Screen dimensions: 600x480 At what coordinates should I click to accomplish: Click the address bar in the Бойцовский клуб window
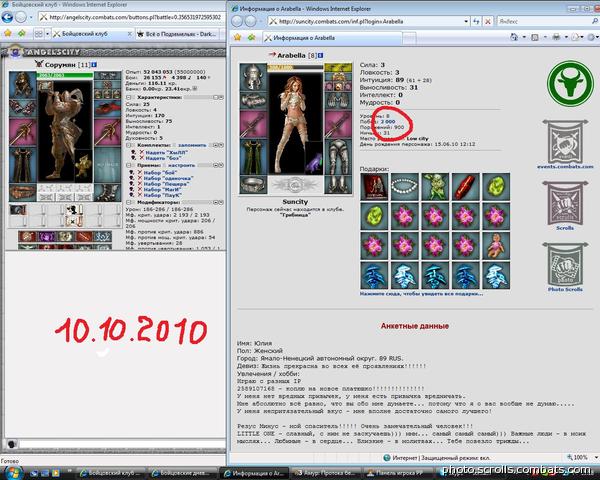click(131, 17)
